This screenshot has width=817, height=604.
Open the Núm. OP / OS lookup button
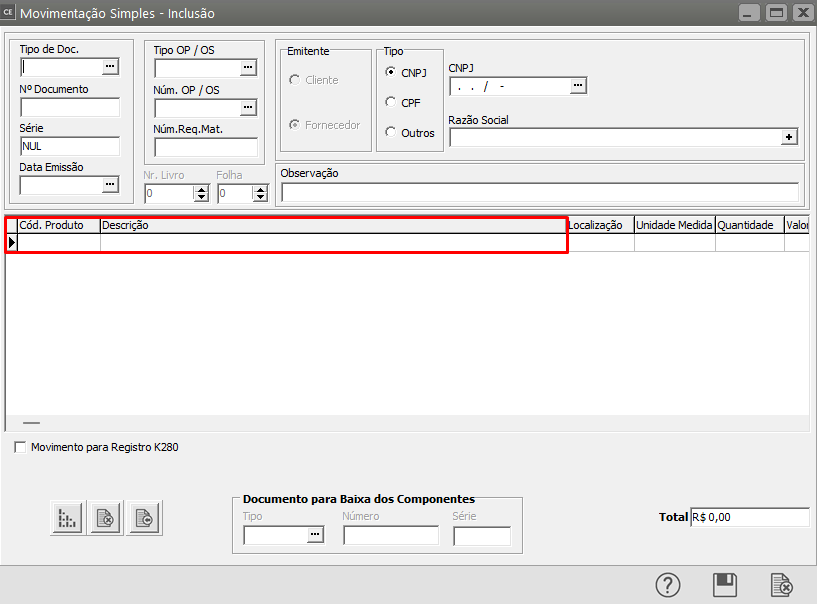248,108
